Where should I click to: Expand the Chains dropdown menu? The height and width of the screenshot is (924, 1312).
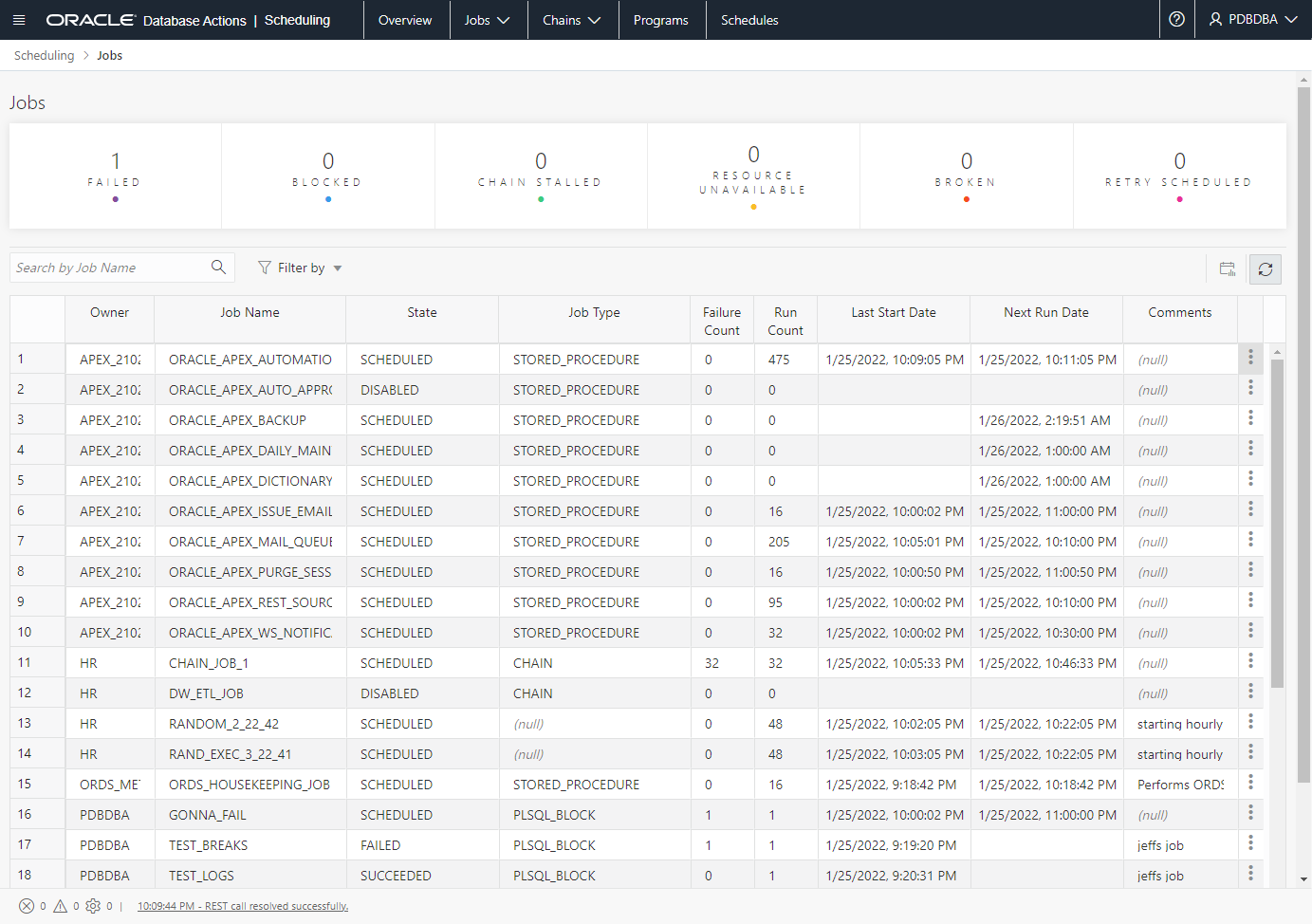571,20
